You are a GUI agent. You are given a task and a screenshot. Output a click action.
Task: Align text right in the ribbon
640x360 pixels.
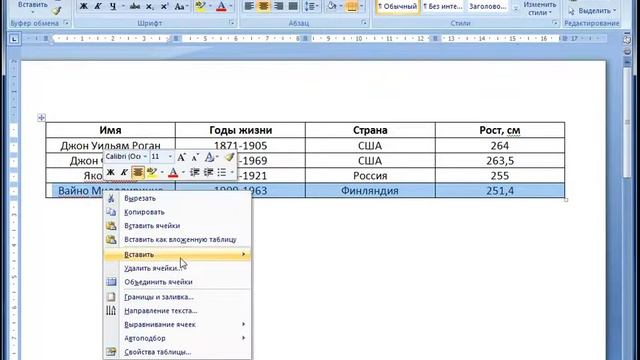pyautogui.click(x=278, y=6)
